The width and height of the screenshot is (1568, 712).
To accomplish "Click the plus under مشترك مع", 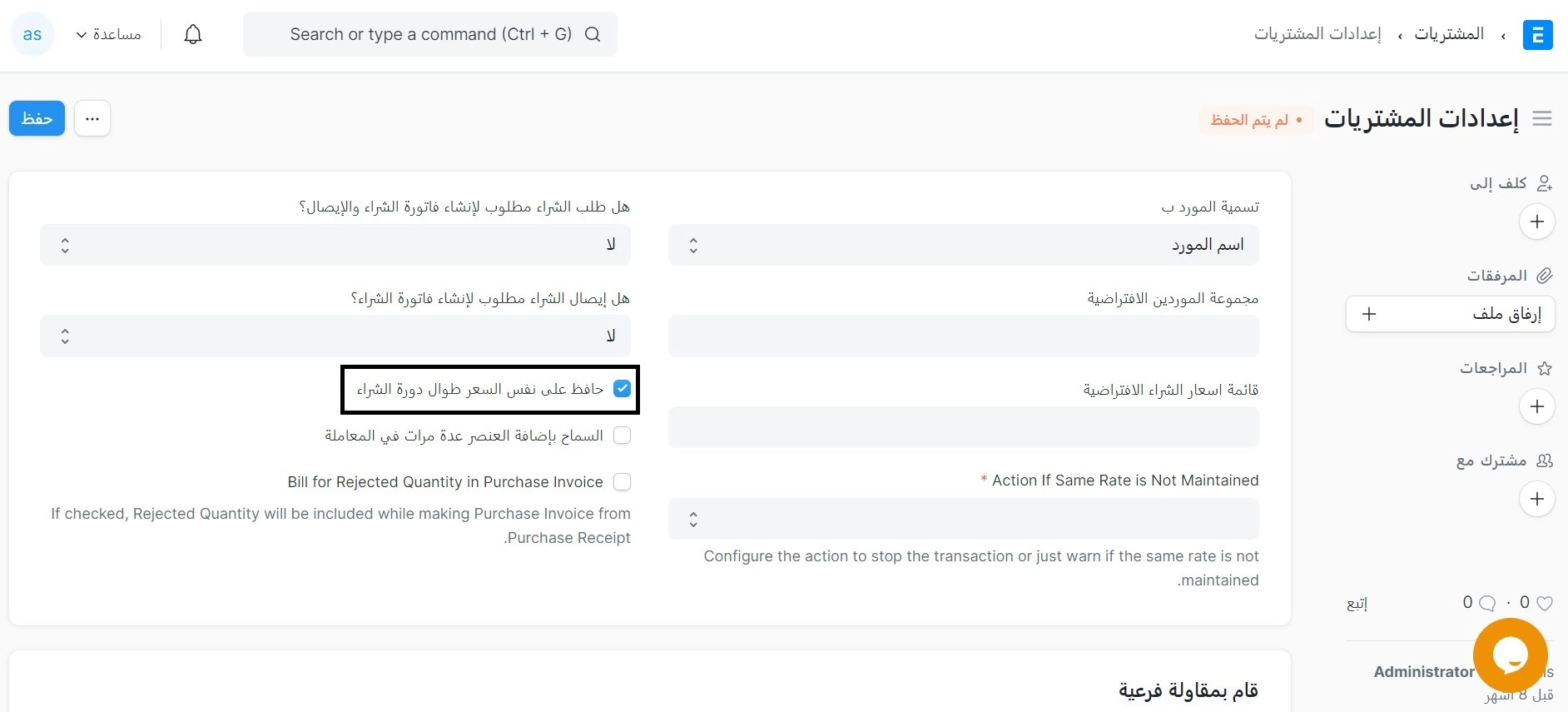I will [x=1537, y=499].
